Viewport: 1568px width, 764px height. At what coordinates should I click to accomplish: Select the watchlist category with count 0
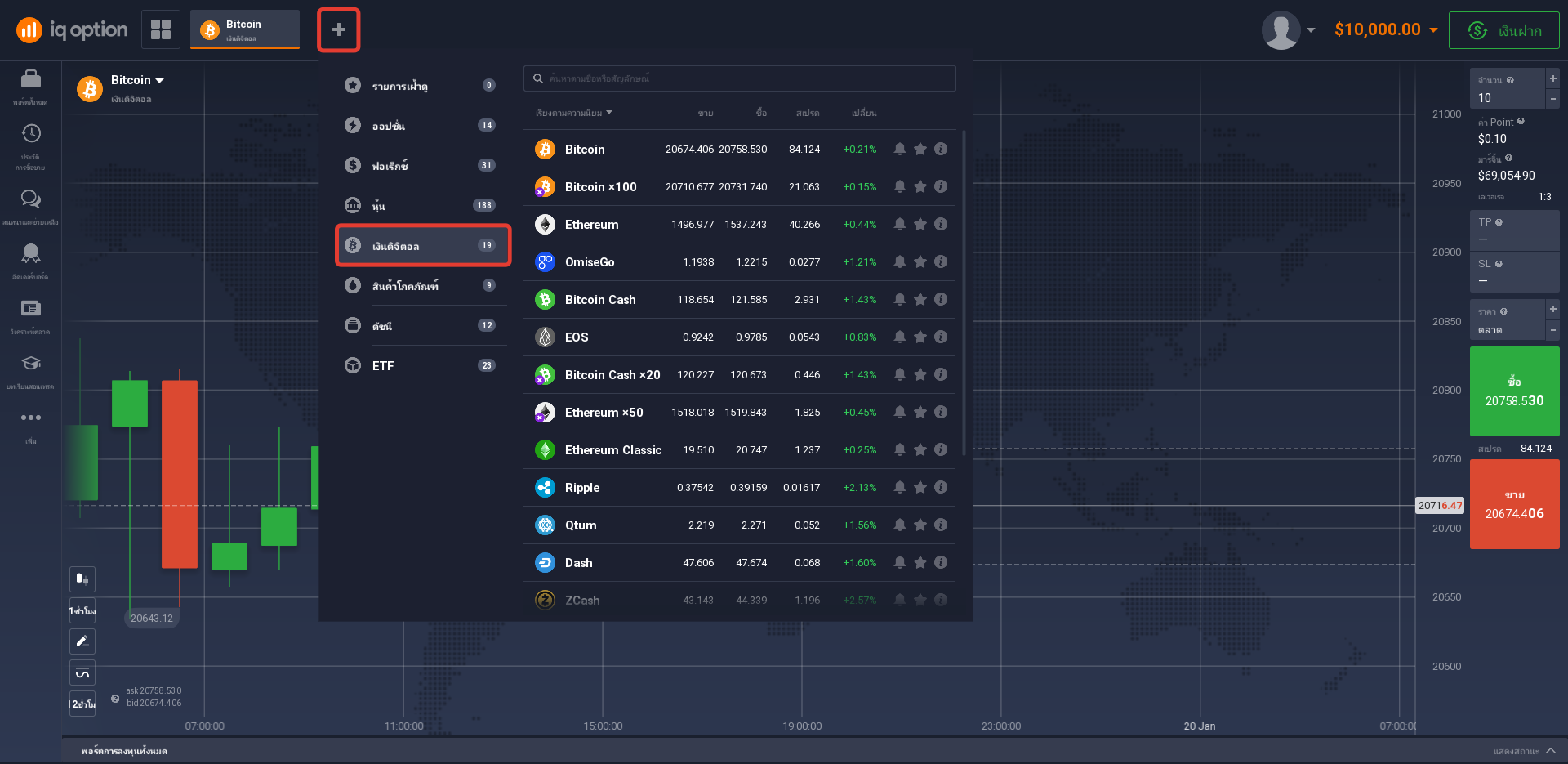click(421, 85)
